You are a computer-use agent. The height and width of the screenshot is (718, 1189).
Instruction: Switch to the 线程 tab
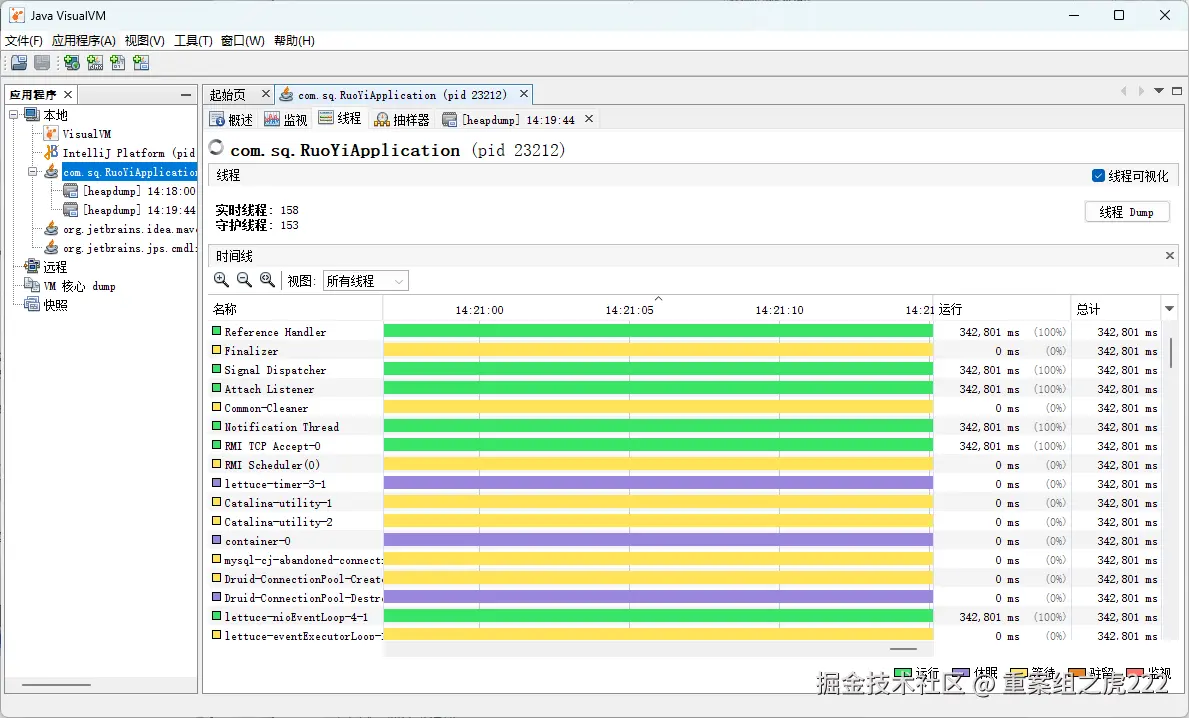(340, 119)
